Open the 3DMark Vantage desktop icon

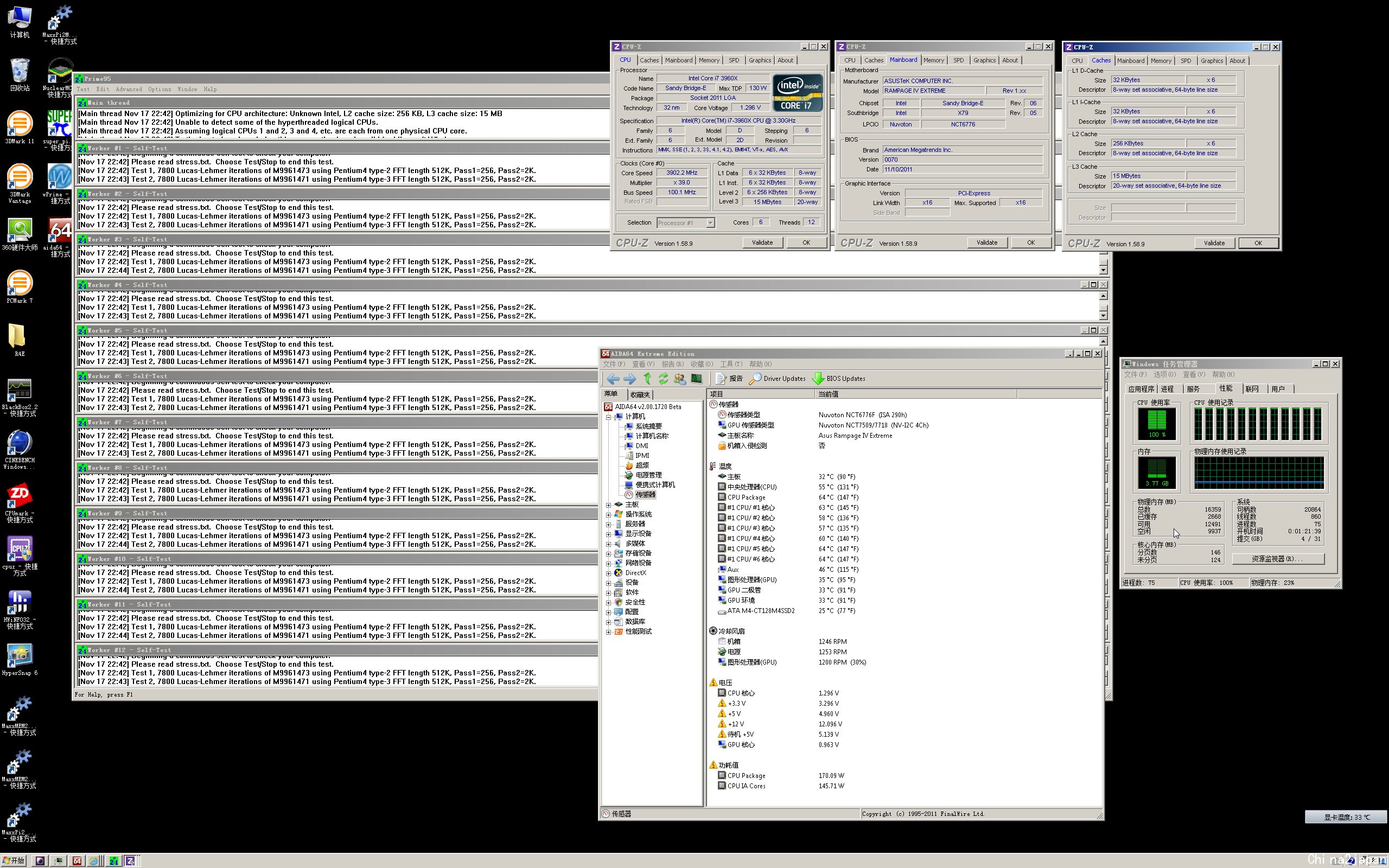20,184
